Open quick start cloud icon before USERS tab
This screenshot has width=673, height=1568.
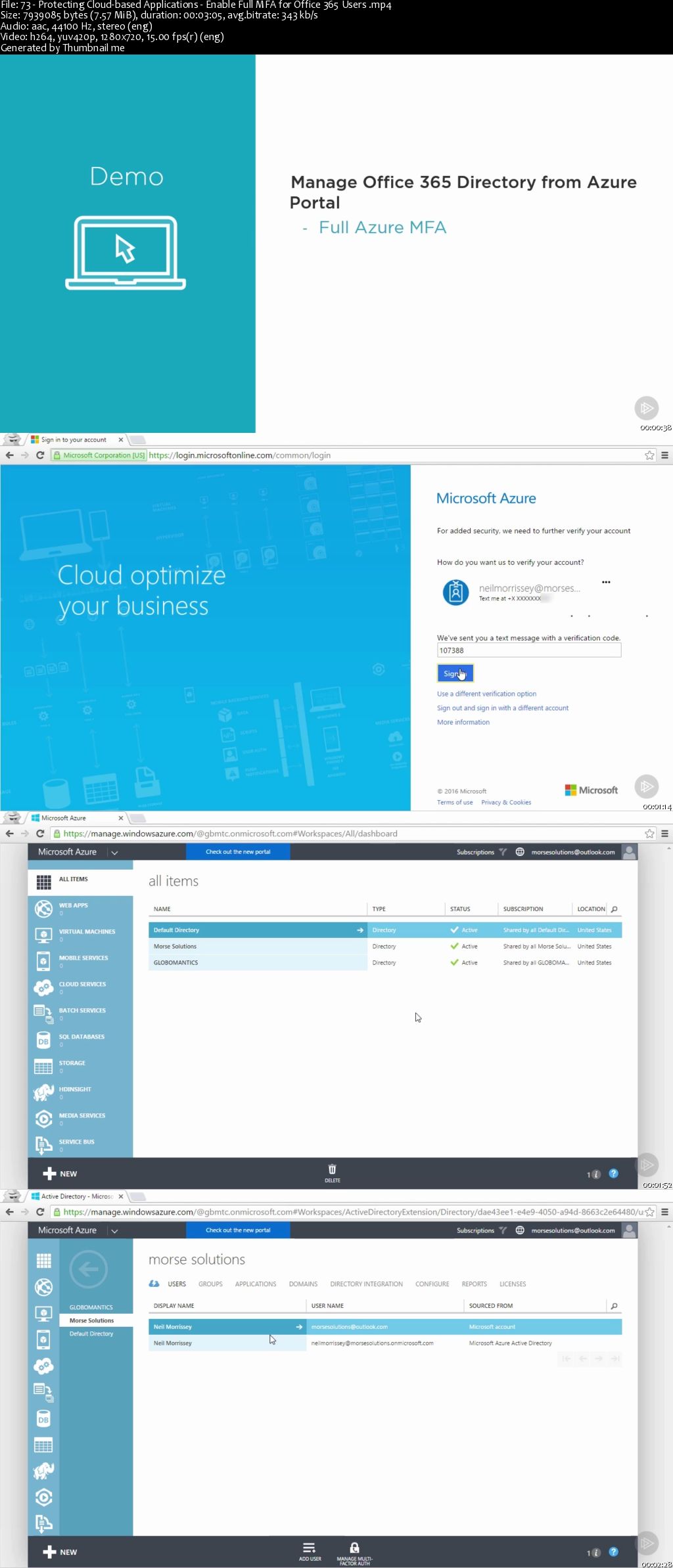(x=154, y=1284)
